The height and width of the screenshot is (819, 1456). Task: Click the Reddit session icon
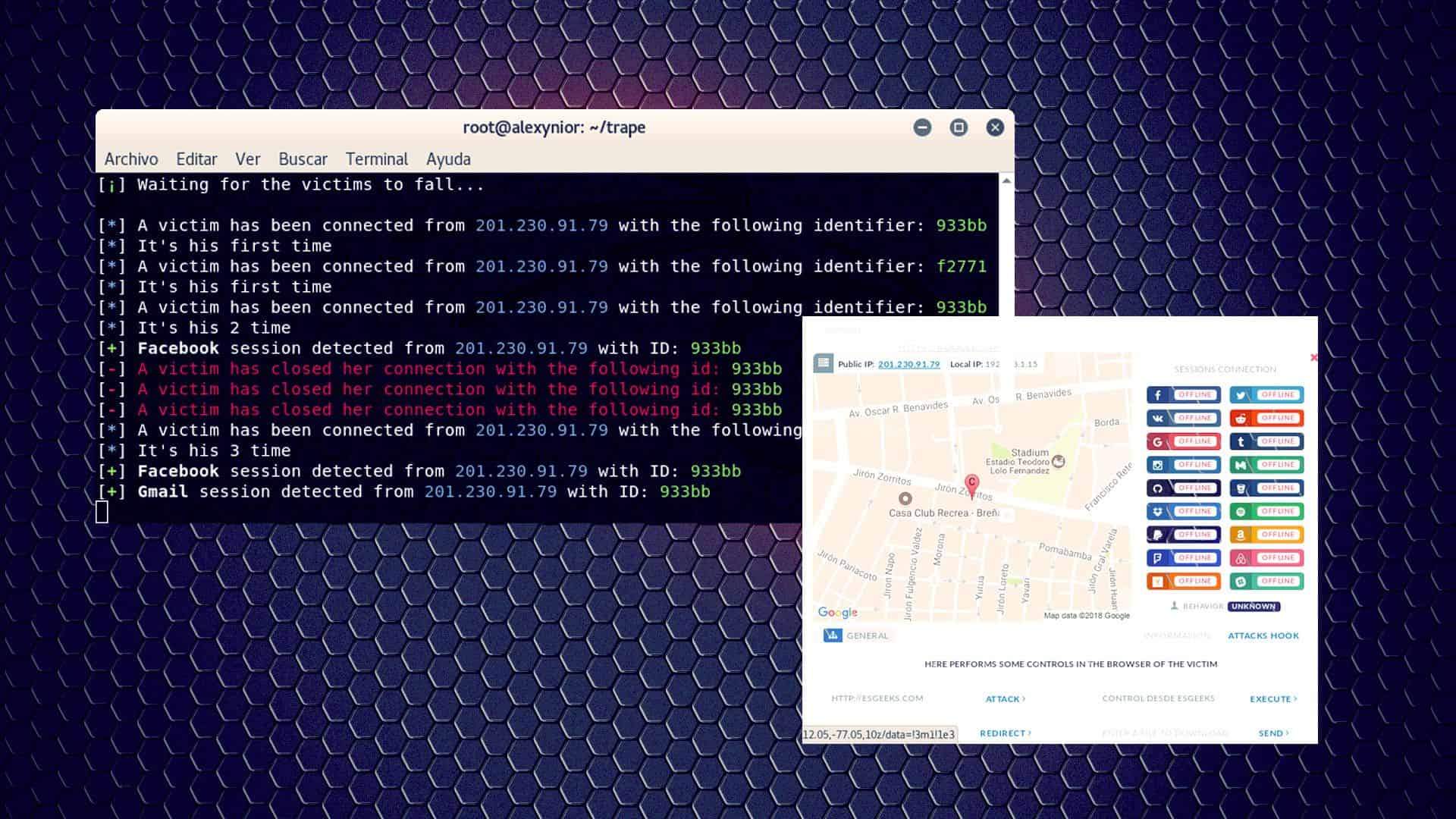tap(1241, 419)
